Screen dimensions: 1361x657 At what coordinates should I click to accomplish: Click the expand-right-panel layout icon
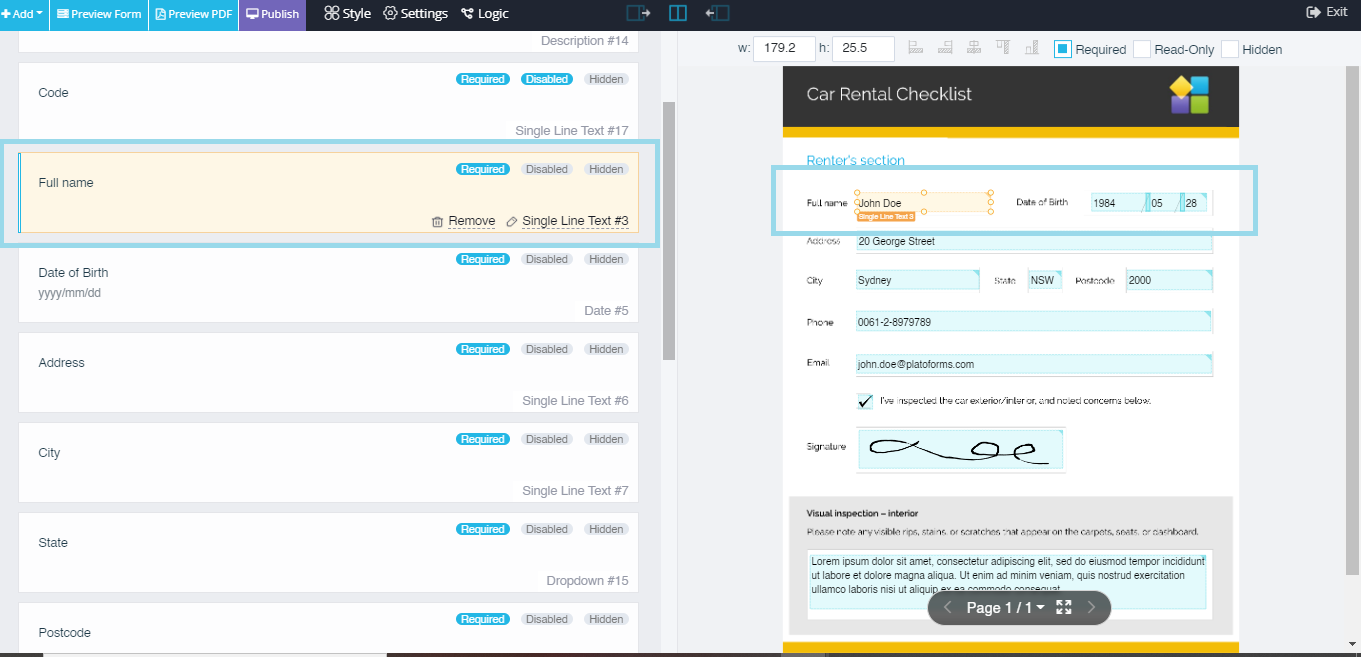[x=717, y=13]
